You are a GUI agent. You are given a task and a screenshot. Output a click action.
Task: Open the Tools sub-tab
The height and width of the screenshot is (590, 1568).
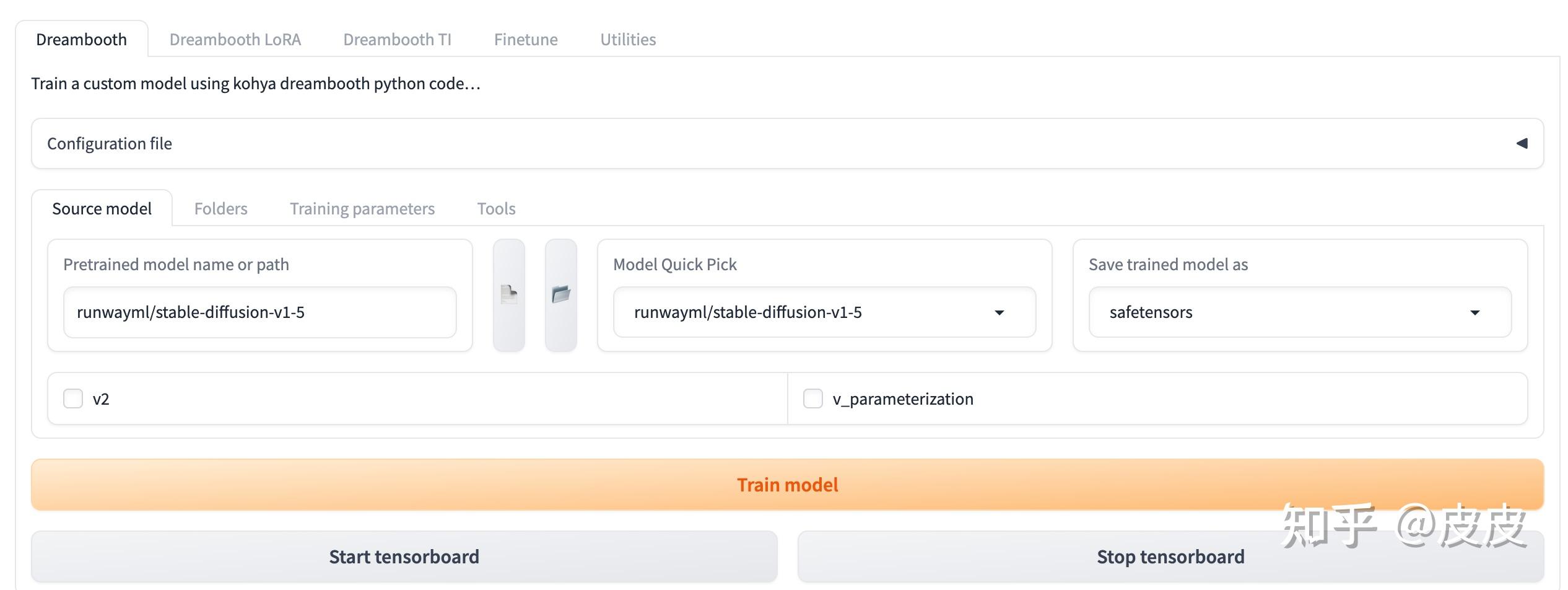pos(496,209)
